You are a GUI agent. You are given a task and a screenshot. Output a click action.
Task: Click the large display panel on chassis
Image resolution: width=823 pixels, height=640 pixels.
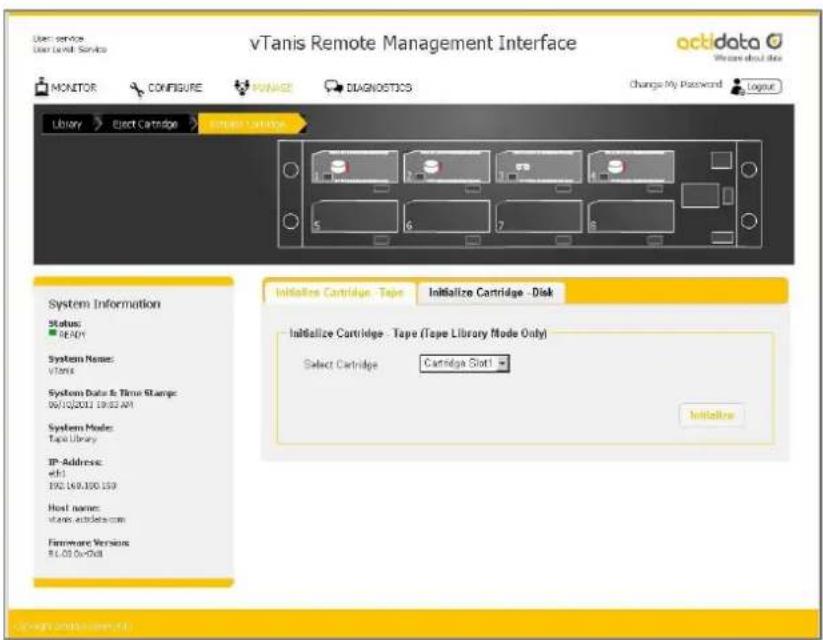click(700, 195)
